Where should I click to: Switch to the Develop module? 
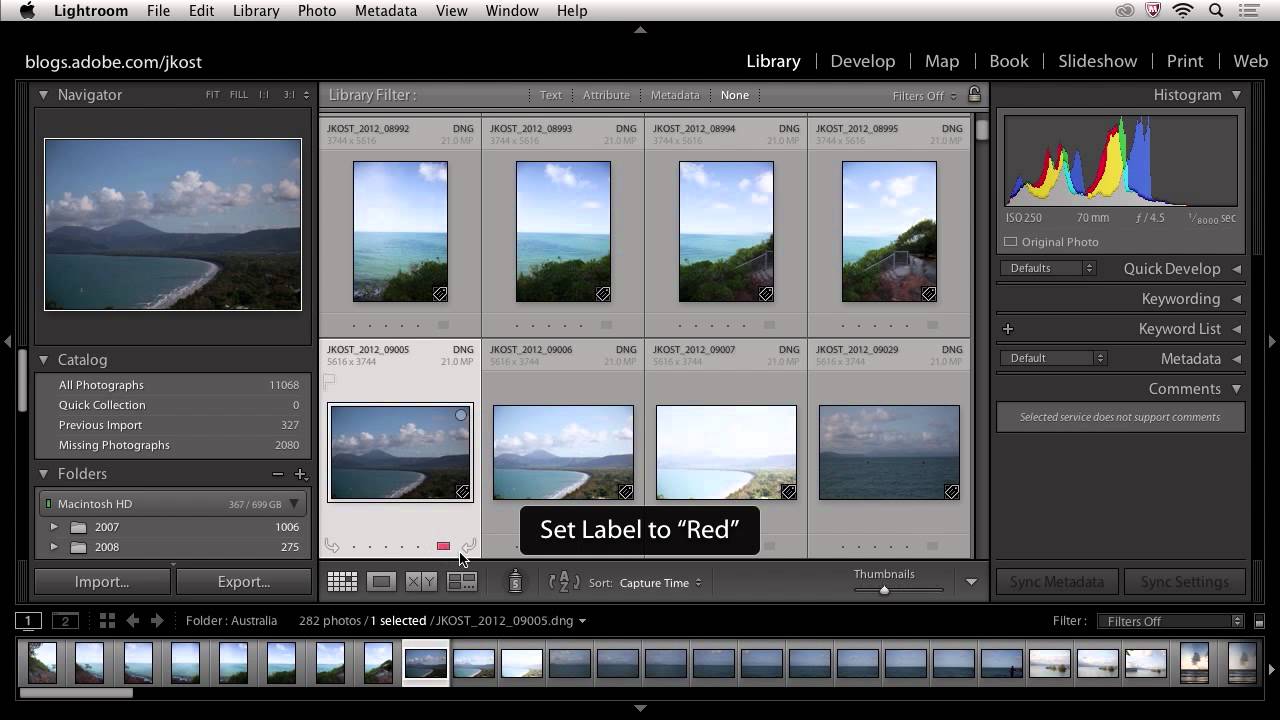tap(863, 61)
